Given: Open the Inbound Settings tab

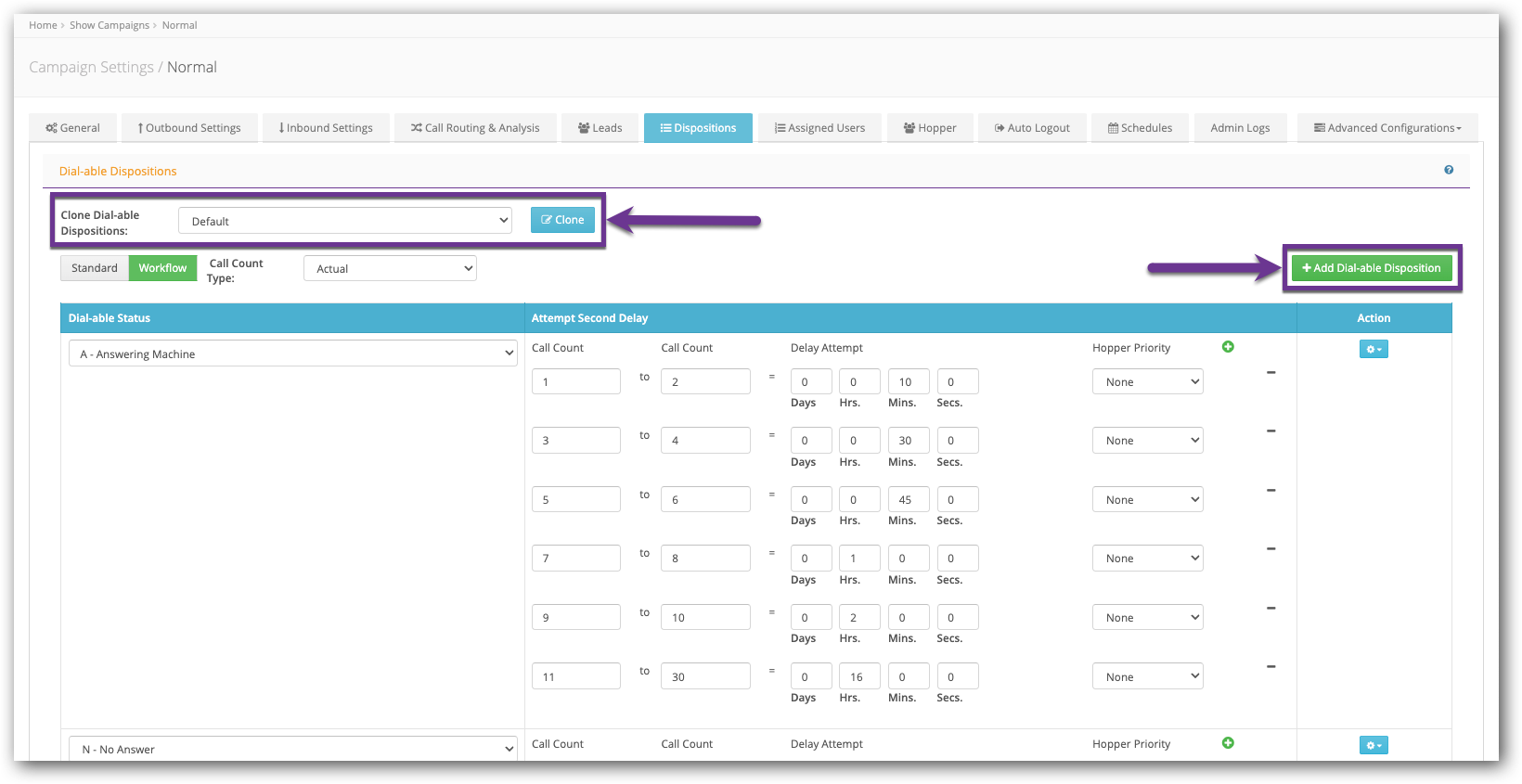Looking at the screenshot, I should (x=326, y=128).
